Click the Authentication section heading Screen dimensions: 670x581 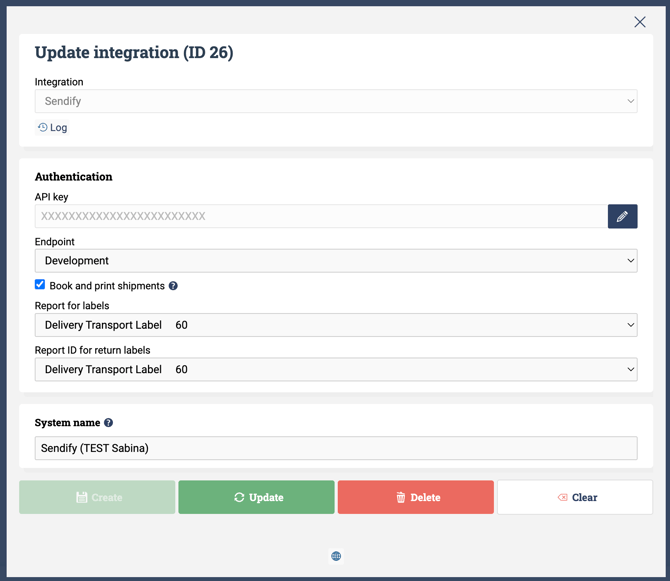[73, 176]
